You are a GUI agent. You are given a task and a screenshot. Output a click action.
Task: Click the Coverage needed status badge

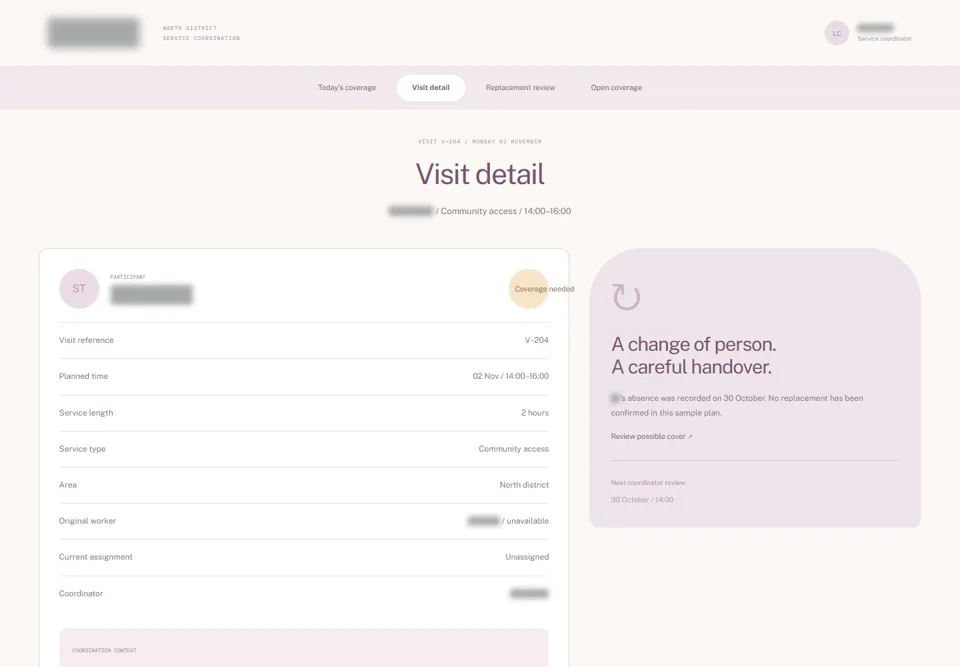tap(543, 289)
